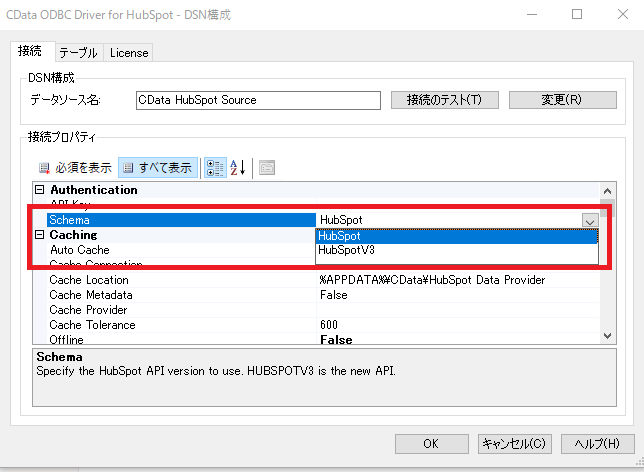Choose HubSpotV3 in the dropdown list
The width and height of the screenshot is (644, 472).
[456, 250]
